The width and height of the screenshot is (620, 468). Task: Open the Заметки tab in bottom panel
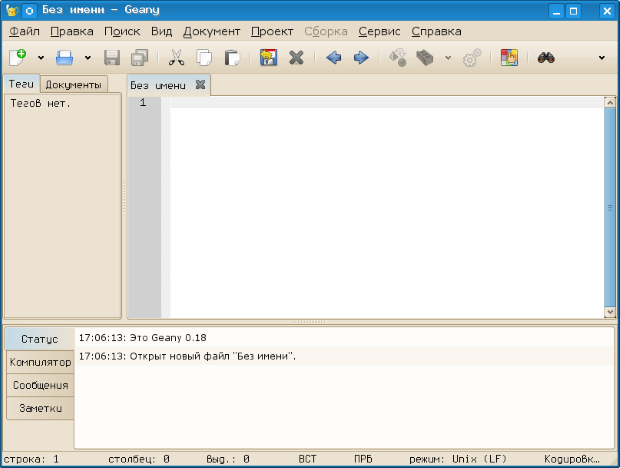(40, 408)
